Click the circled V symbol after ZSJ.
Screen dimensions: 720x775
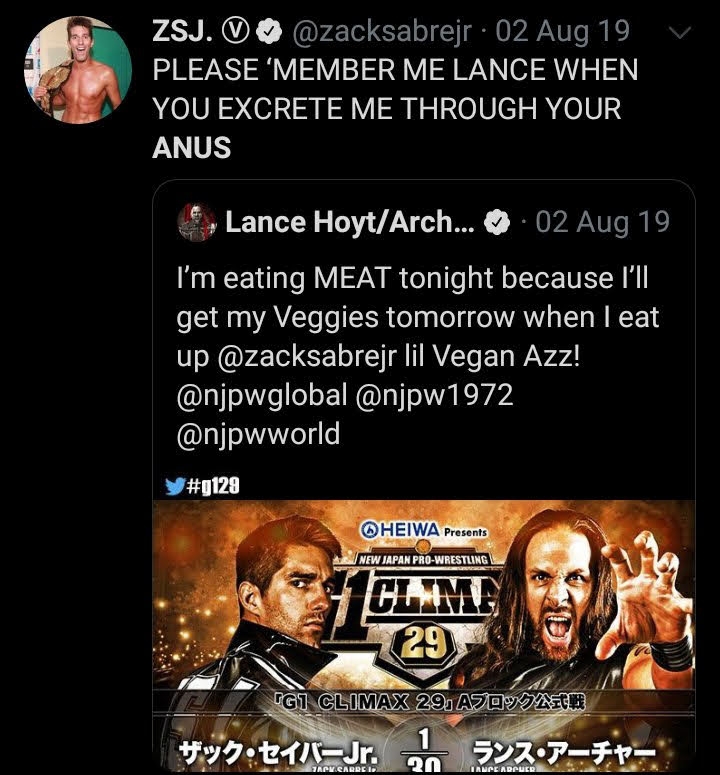tap(237, 33)
